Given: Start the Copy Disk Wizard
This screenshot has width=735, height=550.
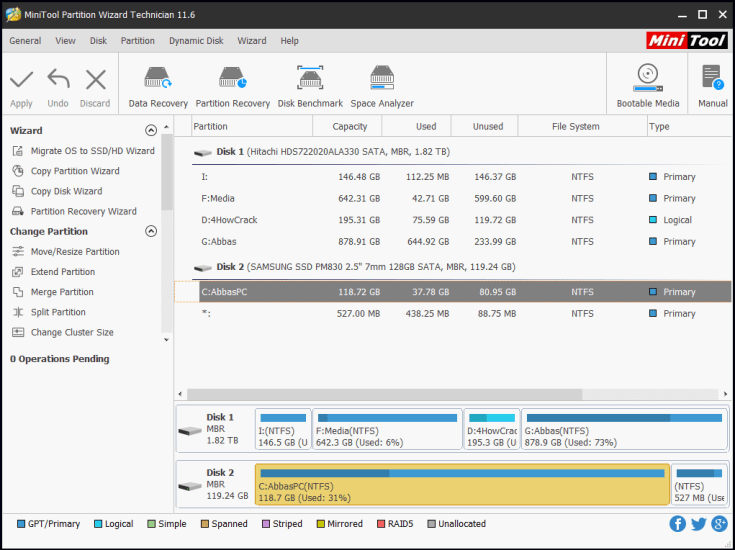Looking at the screenshot, I should (x=57, y=191).
